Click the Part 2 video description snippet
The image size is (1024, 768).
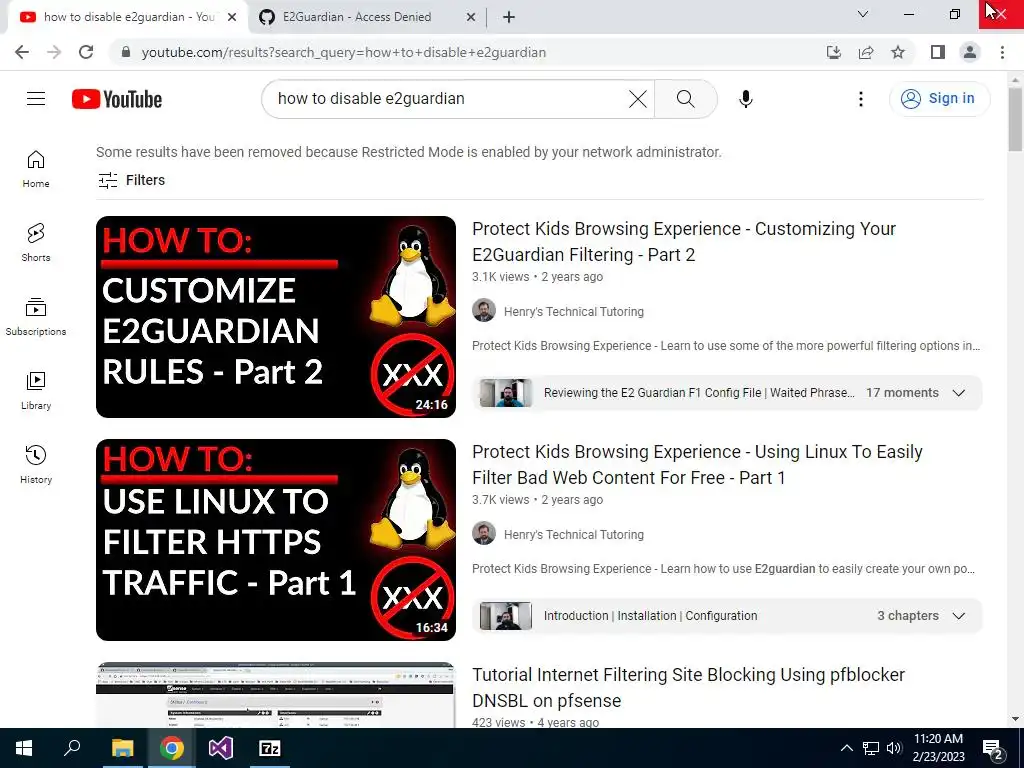click(x=726, y=345)
